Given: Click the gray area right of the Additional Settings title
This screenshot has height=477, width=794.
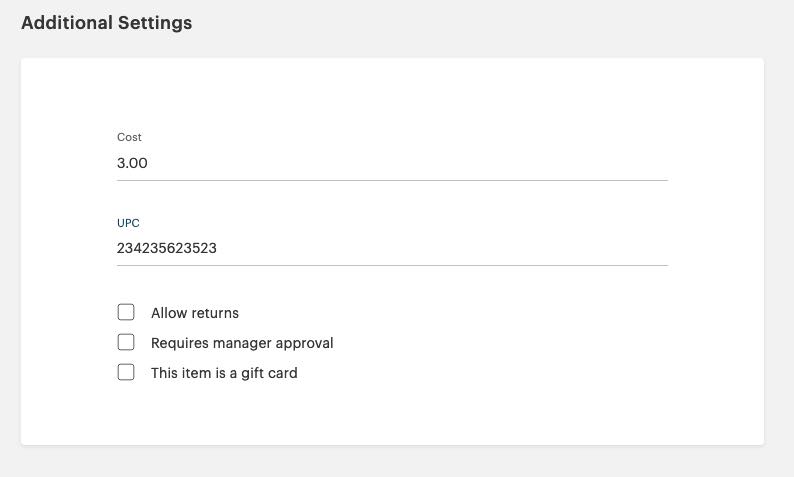Looking at the screenshot, I should (500, 23).
